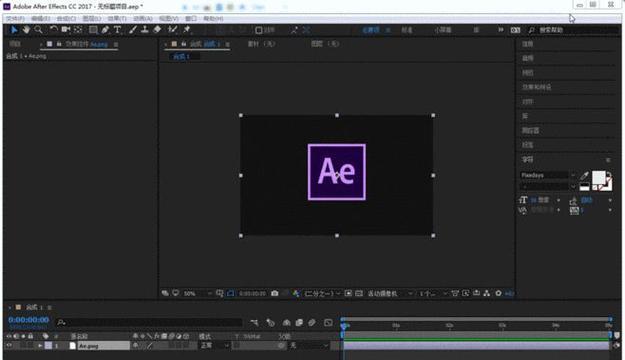
Task: Select the Clone Stamp tool
Action: (145, 30)
